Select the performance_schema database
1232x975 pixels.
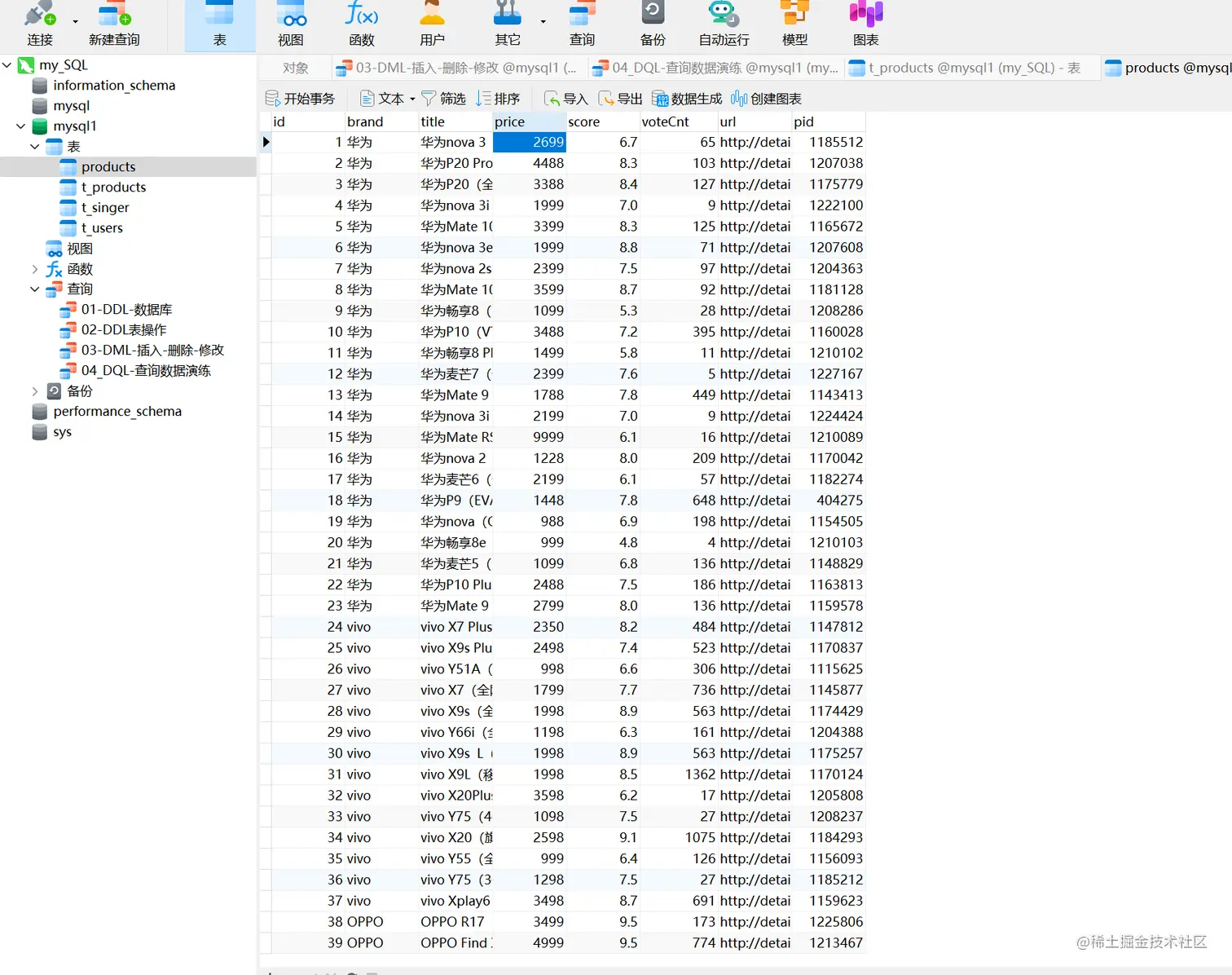point(117,412)
